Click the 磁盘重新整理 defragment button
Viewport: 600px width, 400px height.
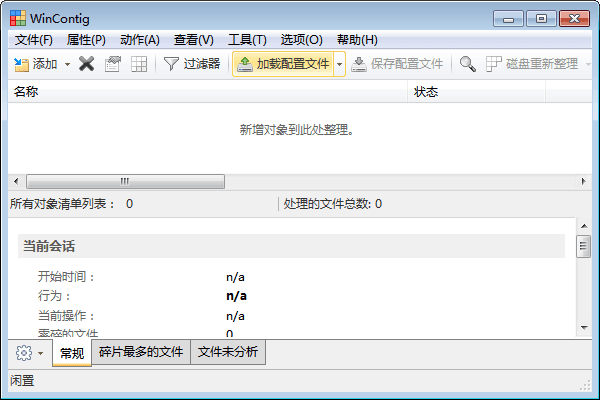(x=532, y=64)
